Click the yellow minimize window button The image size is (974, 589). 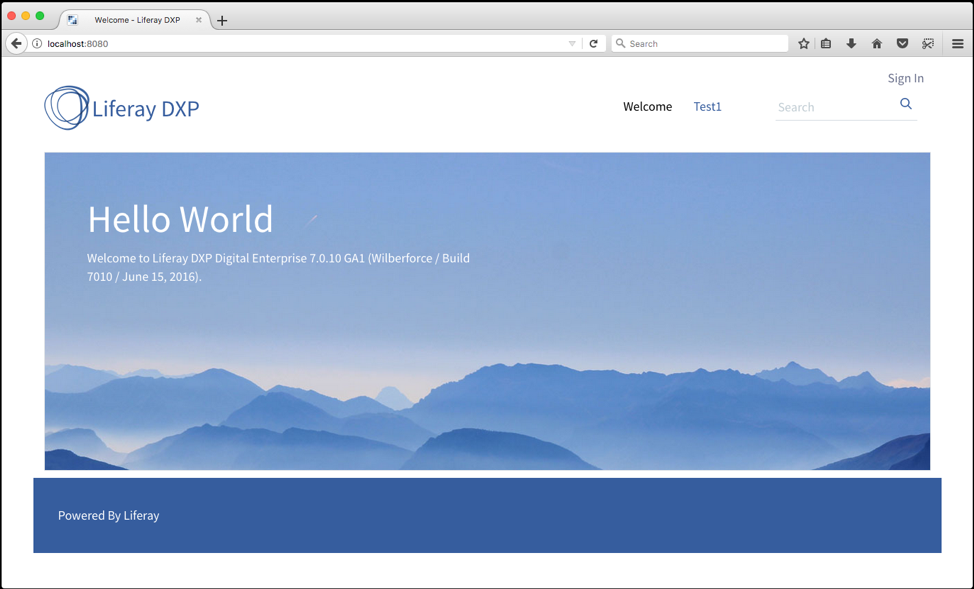point(25,16)
